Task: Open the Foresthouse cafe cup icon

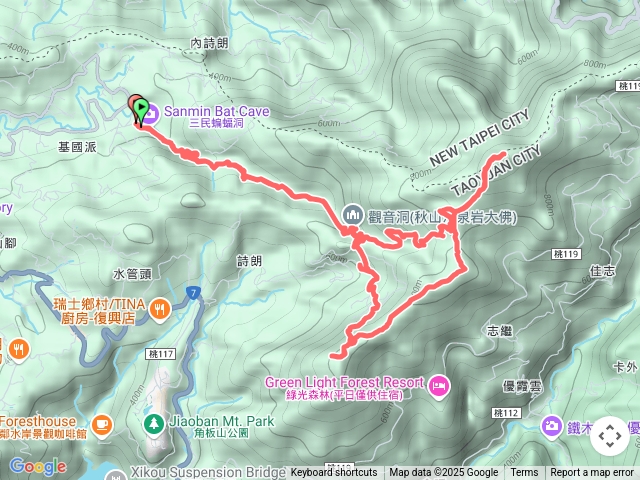Action: click(102, 425)
